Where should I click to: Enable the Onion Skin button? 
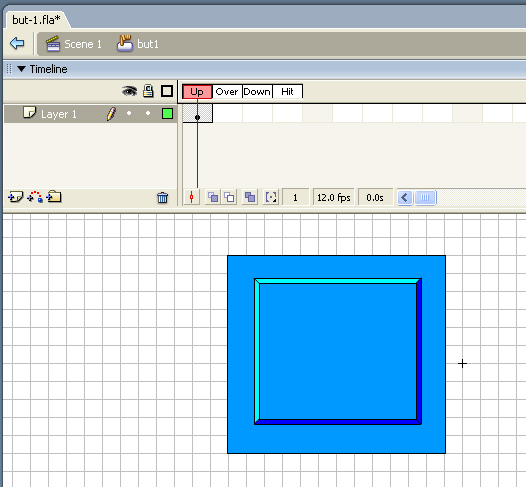213,197
